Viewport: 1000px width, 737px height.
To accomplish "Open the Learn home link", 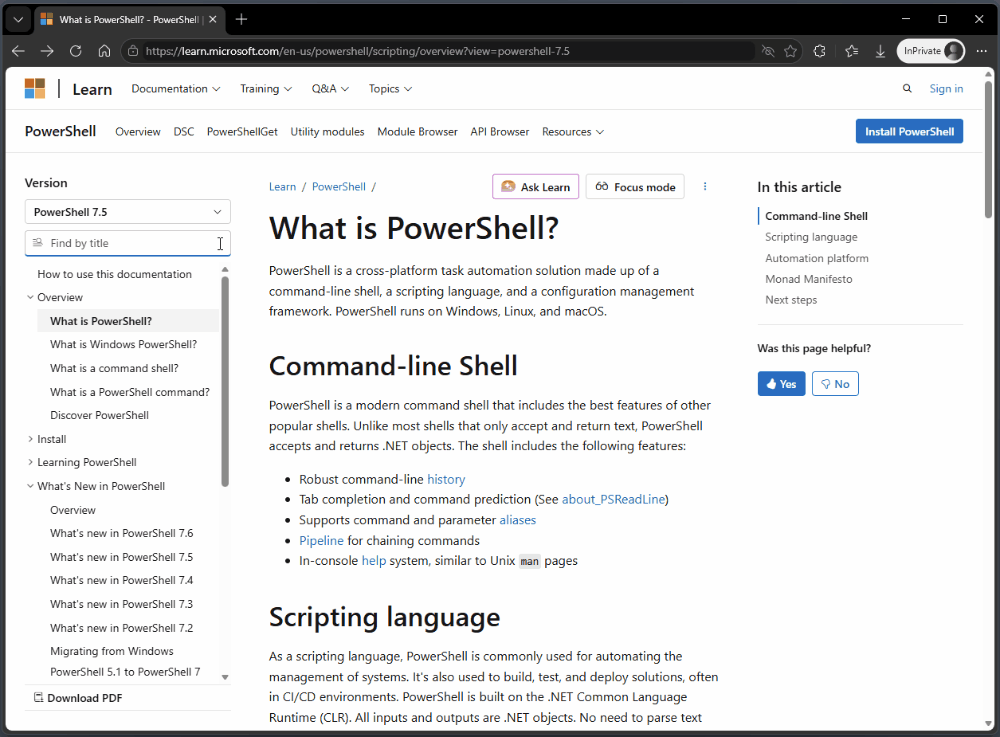I will (92, 89).
